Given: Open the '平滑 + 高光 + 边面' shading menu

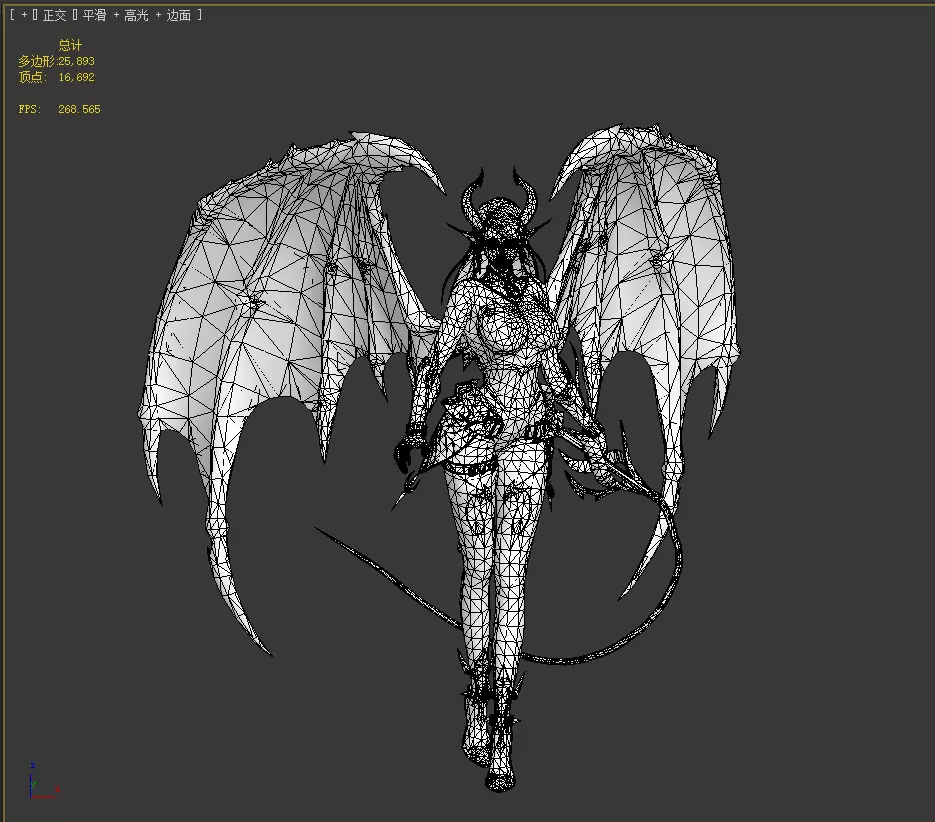Looking at the screenshot, I should click(136, 15).
